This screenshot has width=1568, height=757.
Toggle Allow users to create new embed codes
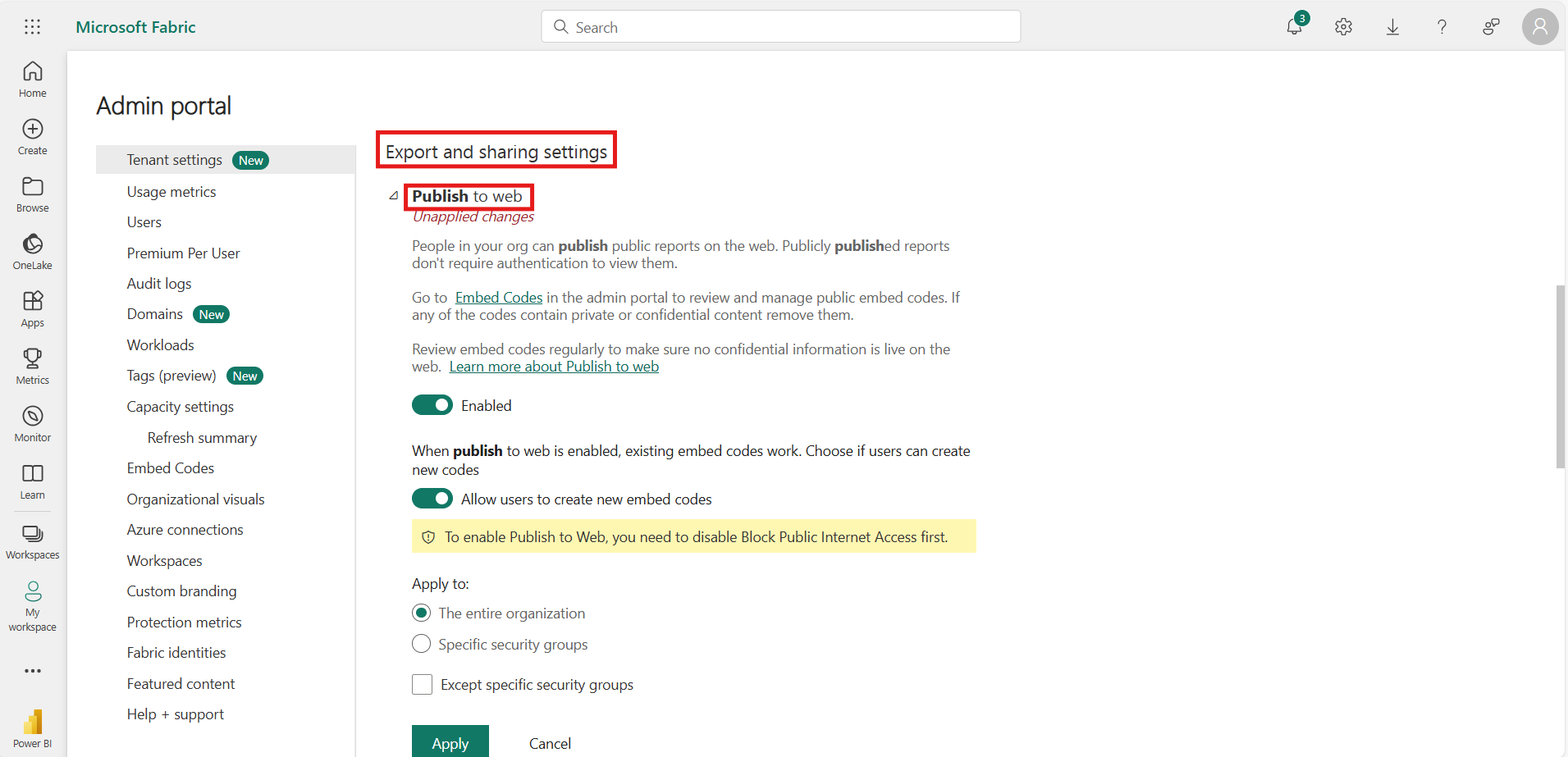[x=432, y=499]
